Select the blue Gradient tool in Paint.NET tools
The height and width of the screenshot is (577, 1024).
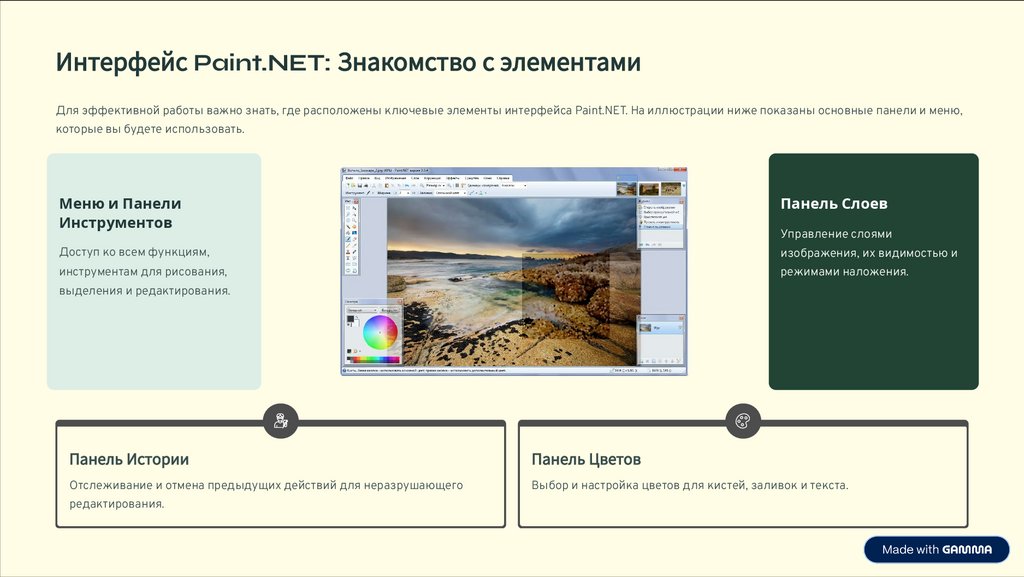tap(354, 232)
